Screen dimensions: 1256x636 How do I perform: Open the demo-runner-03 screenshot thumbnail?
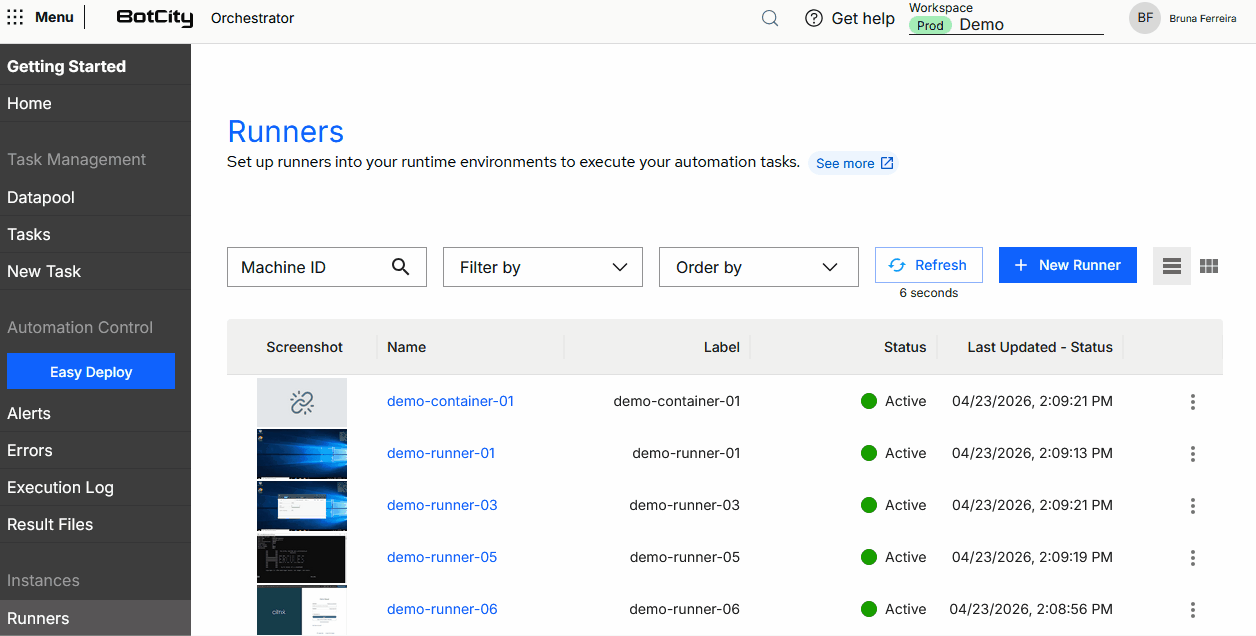point(302,506)
